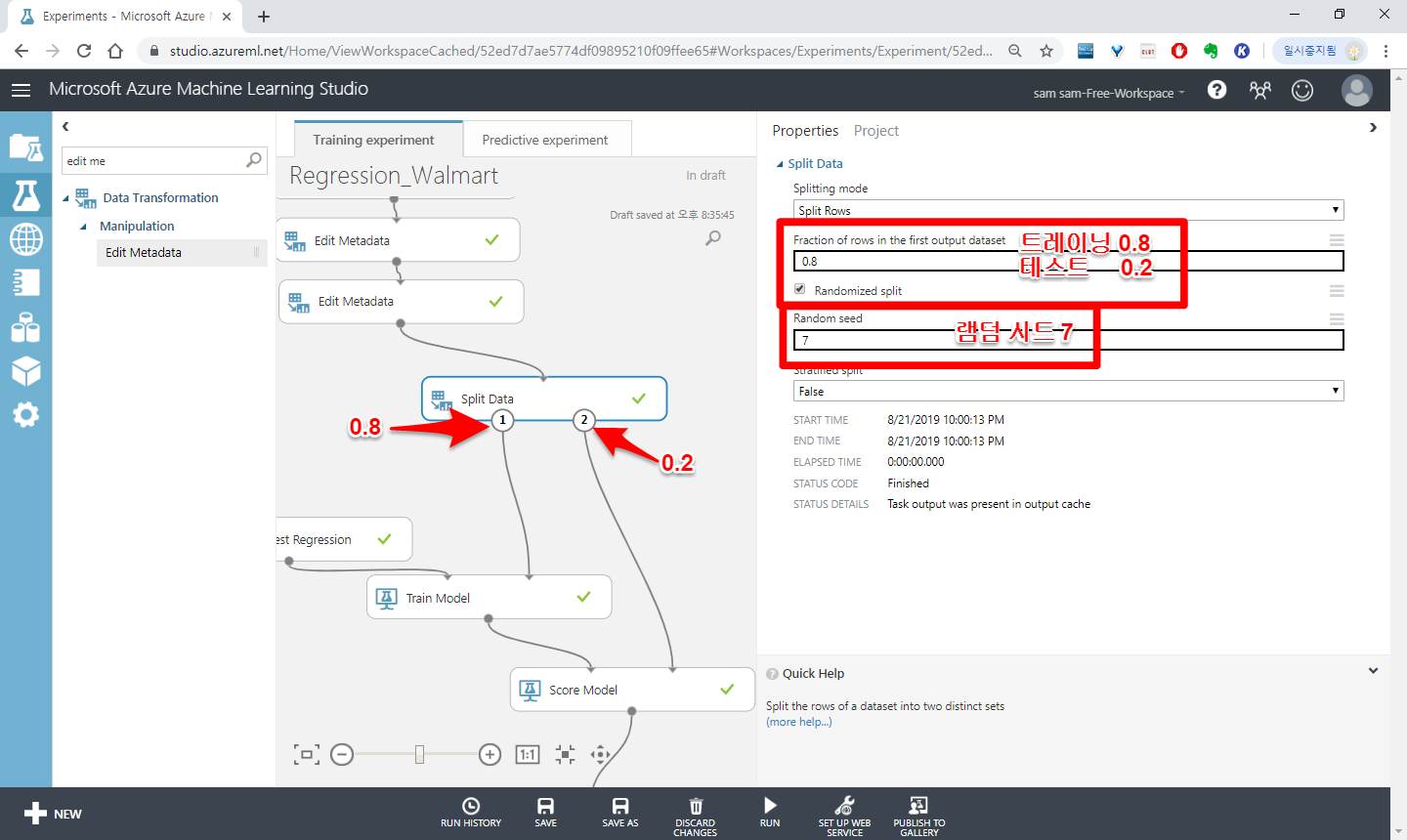Click the Train Model module

tap(490, 597)
